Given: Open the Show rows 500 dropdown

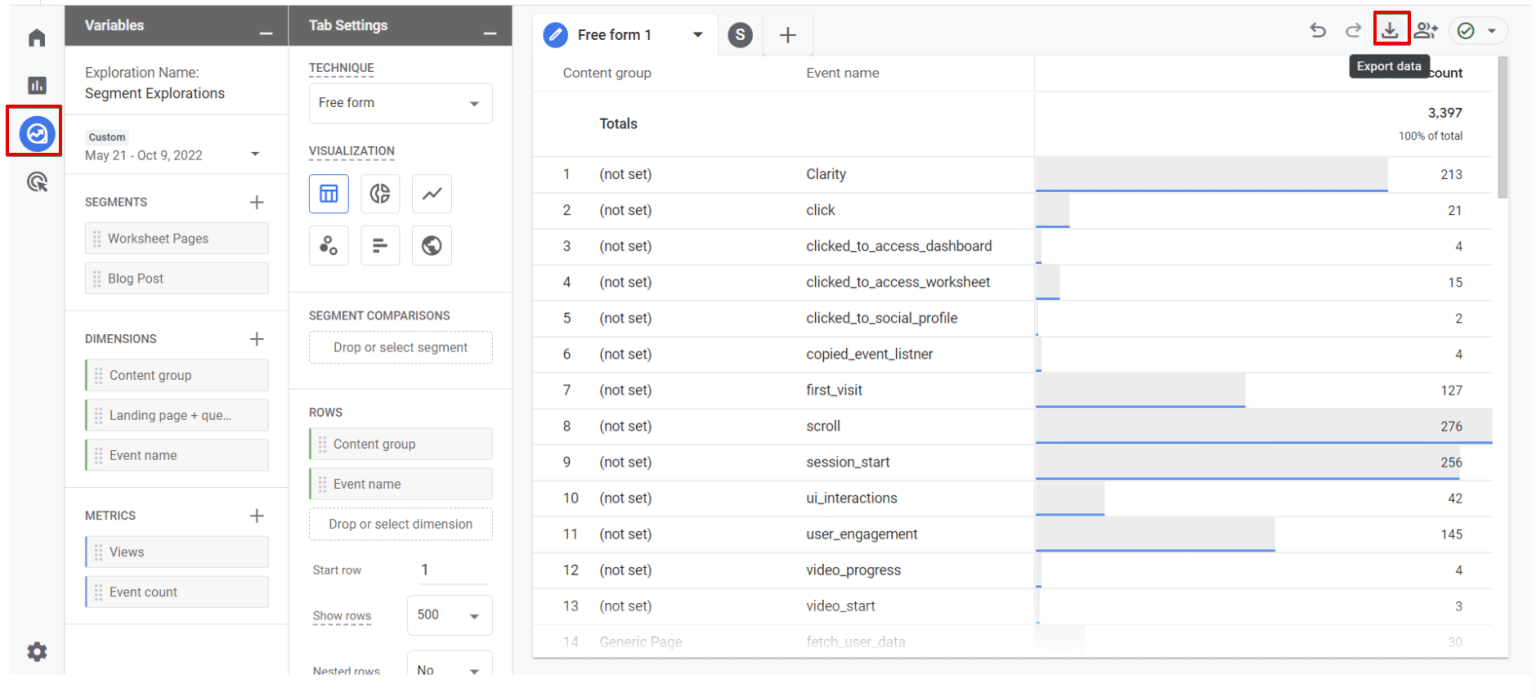Looking at the screenshot, I should pyautogui.click(x=449, y=615).
